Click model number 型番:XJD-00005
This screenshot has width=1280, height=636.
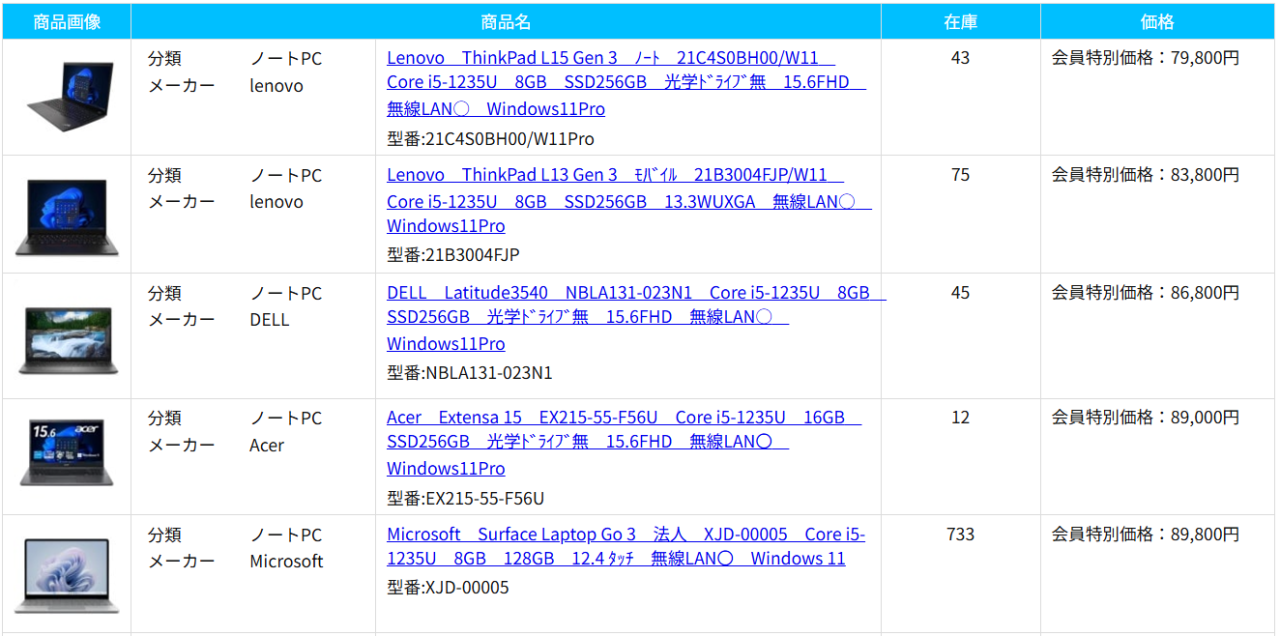[448, 588]
